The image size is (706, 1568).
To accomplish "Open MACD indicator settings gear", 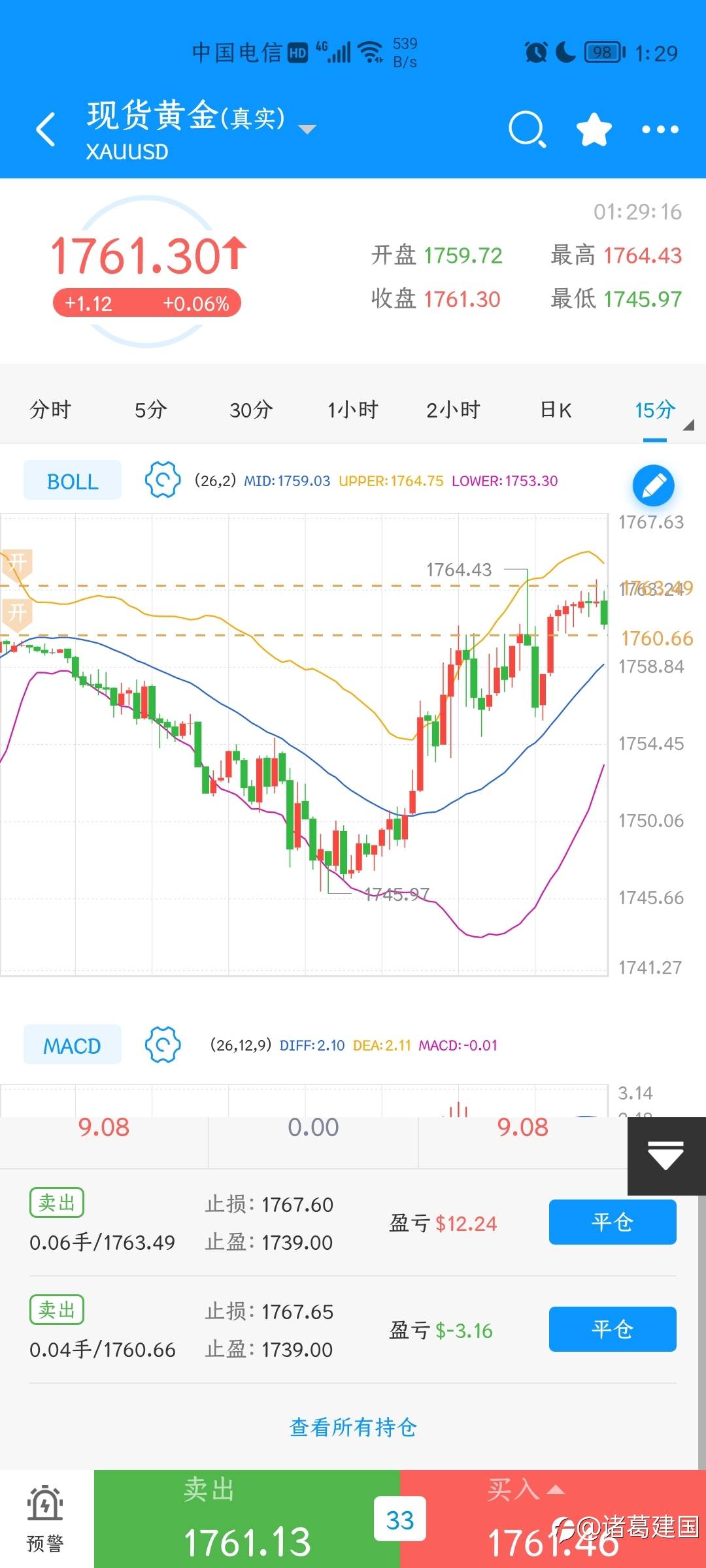I will click(x=163, y=1044).
